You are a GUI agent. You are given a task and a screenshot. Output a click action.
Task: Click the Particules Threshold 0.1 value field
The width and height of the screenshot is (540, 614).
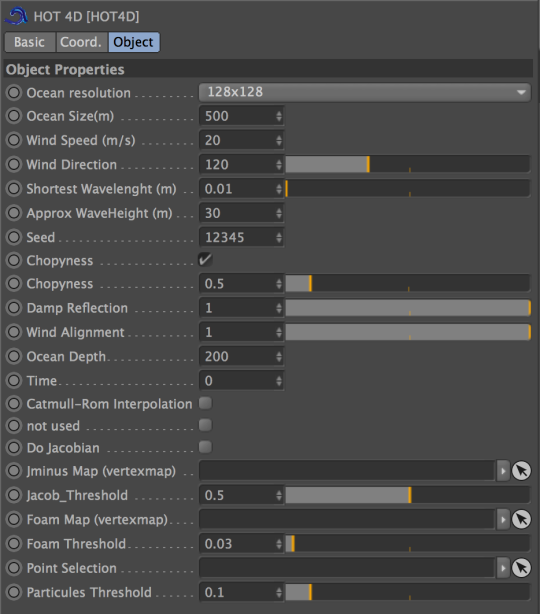click(x=241, y=592)
